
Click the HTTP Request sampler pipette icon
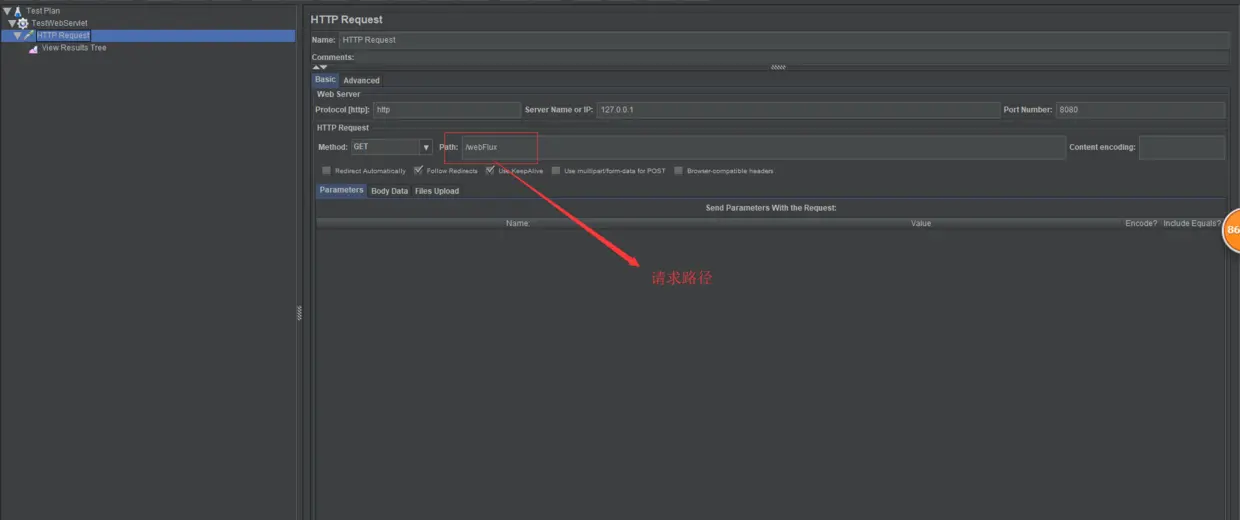click(x=30, y=35)
